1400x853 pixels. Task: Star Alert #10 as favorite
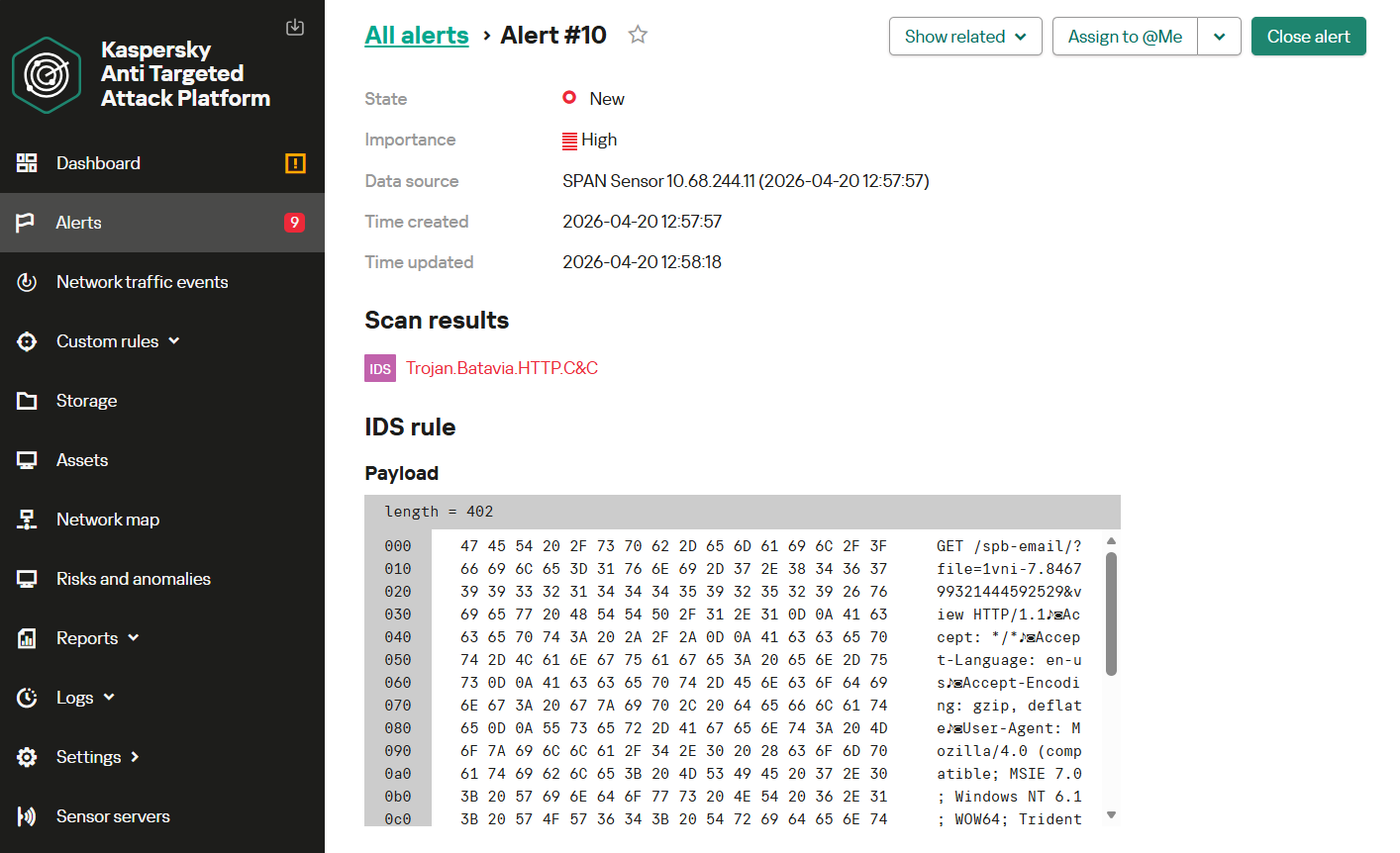[x=638, y=36]
